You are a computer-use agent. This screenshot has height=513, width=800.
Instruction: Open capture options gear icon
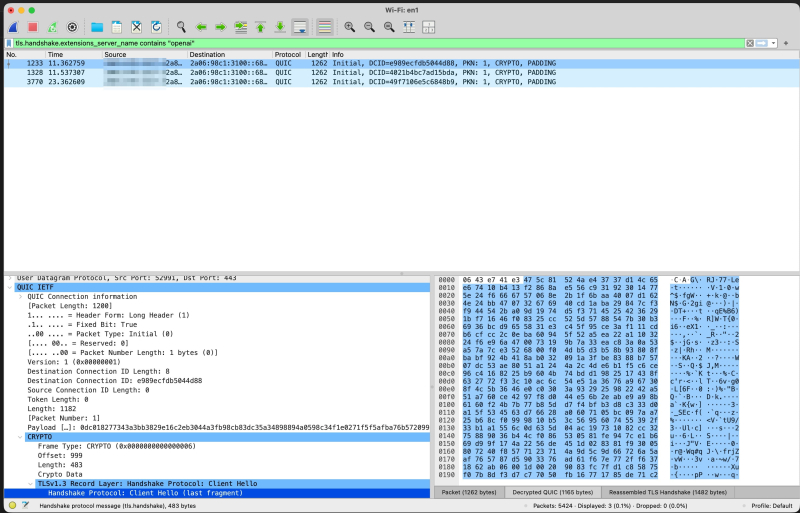pos(72,27)
